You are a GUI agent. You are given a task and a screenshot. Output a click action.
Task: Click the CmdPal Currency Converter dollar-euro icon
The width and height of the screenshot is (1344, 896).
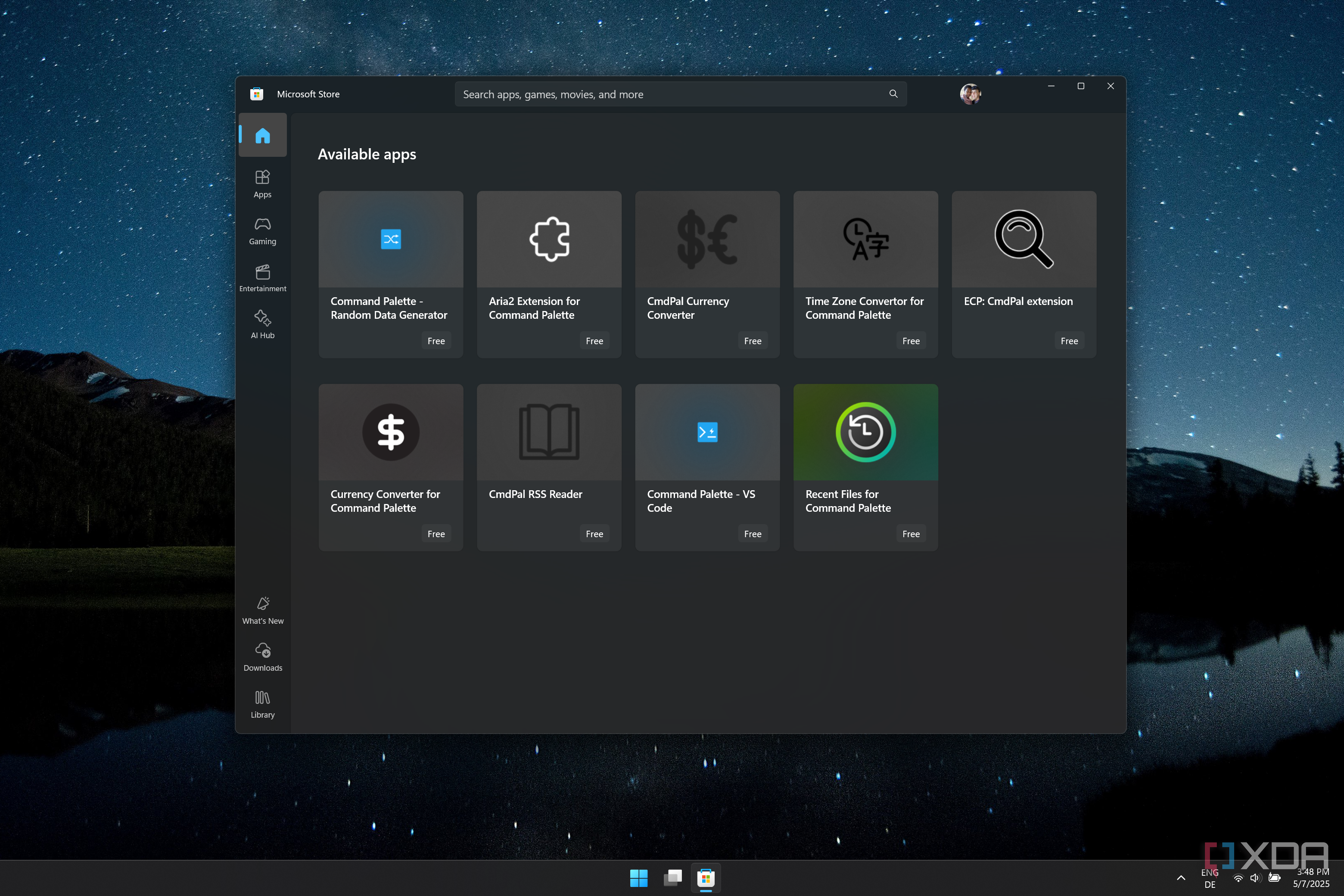[707, 239]
